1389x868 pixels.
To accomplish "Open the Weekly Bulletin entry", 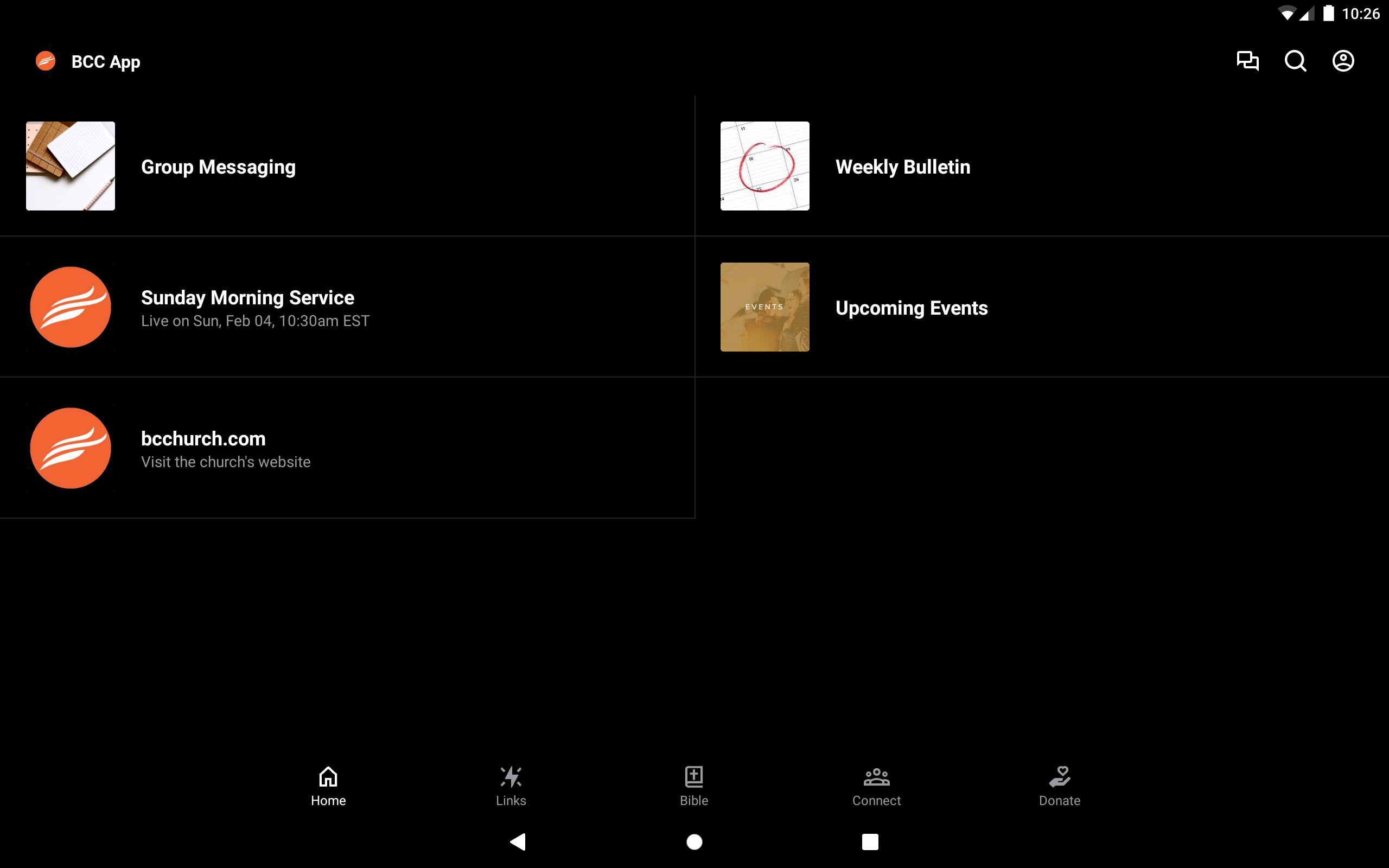I will click(903, 167).
